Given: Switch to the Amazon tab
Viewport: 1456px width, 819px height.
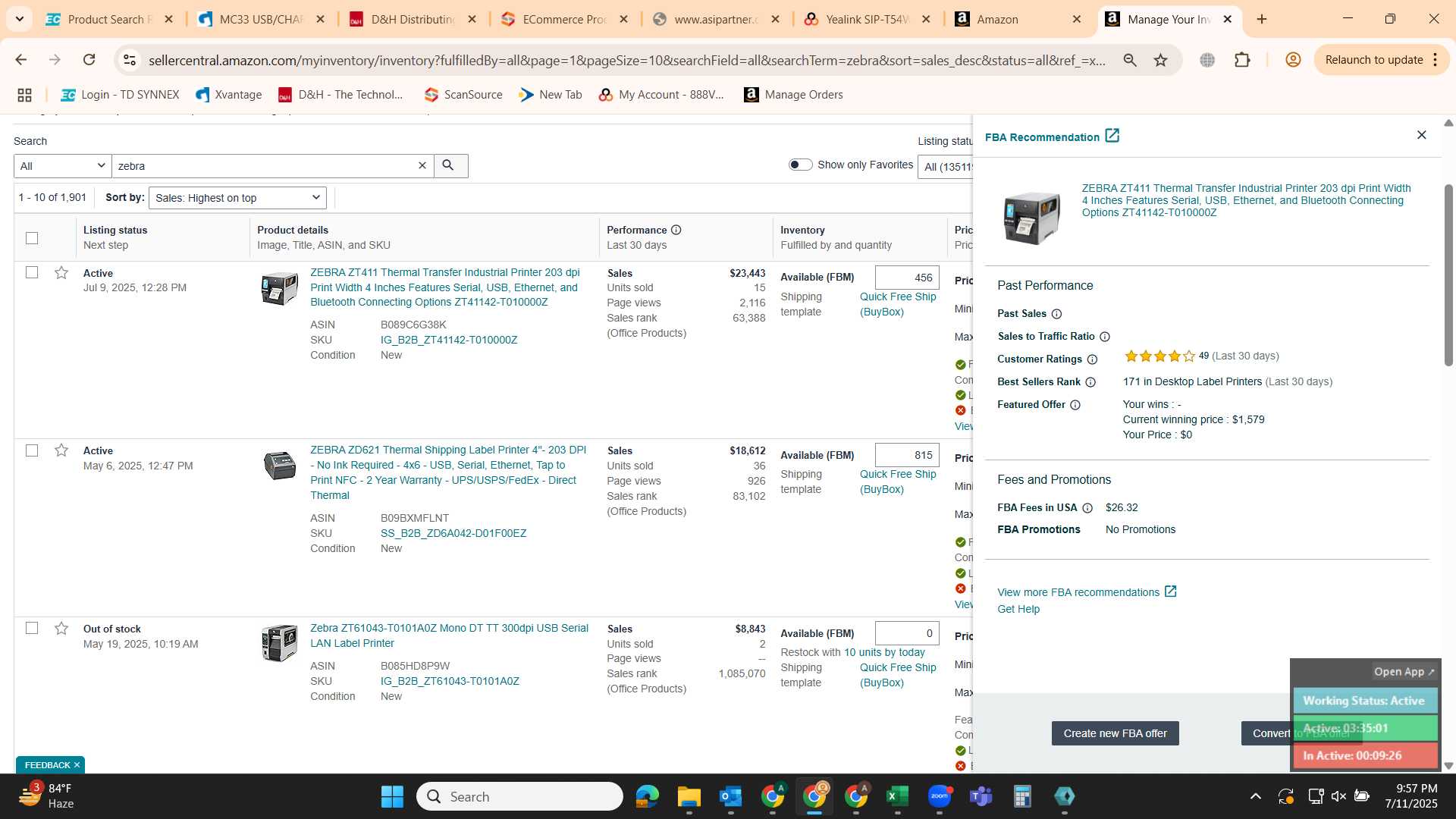Looking at the screenshot, I should tap(1018, 20).
